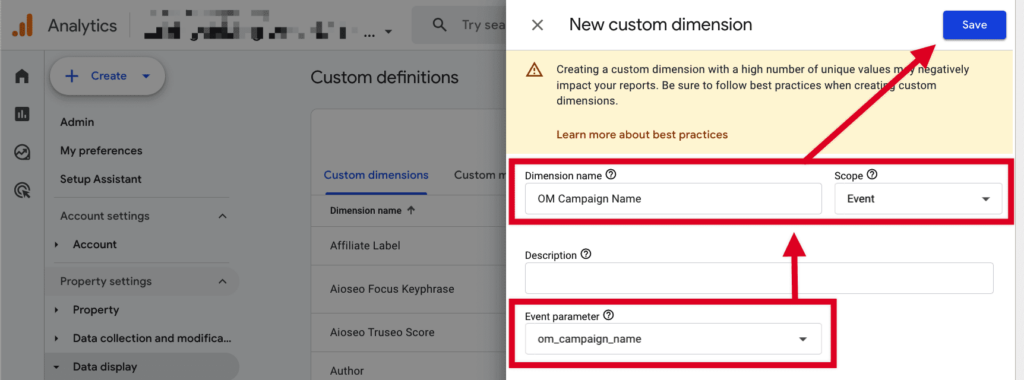Image resolution: width=1024 pixels, height=380 pixels.
Task: Click the Save button
Action: [974, 25]
